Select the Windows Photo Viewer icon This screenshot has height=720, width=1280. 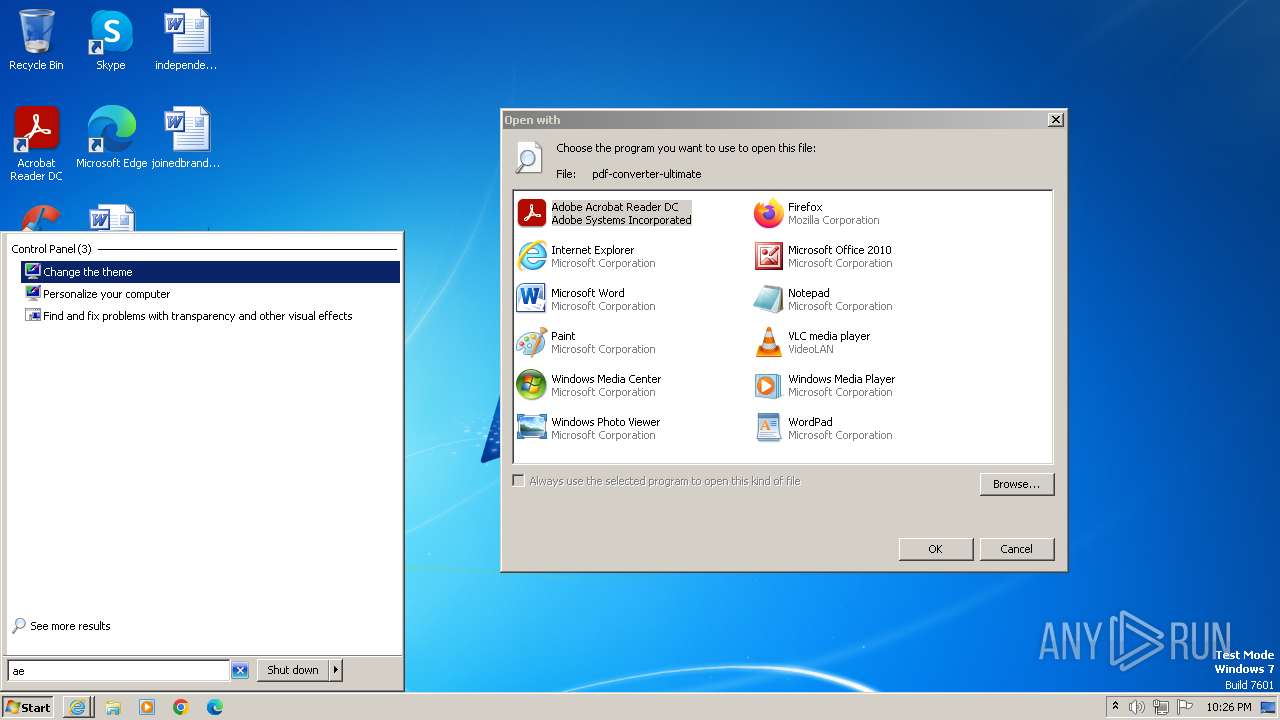click(x=532, y=428)
